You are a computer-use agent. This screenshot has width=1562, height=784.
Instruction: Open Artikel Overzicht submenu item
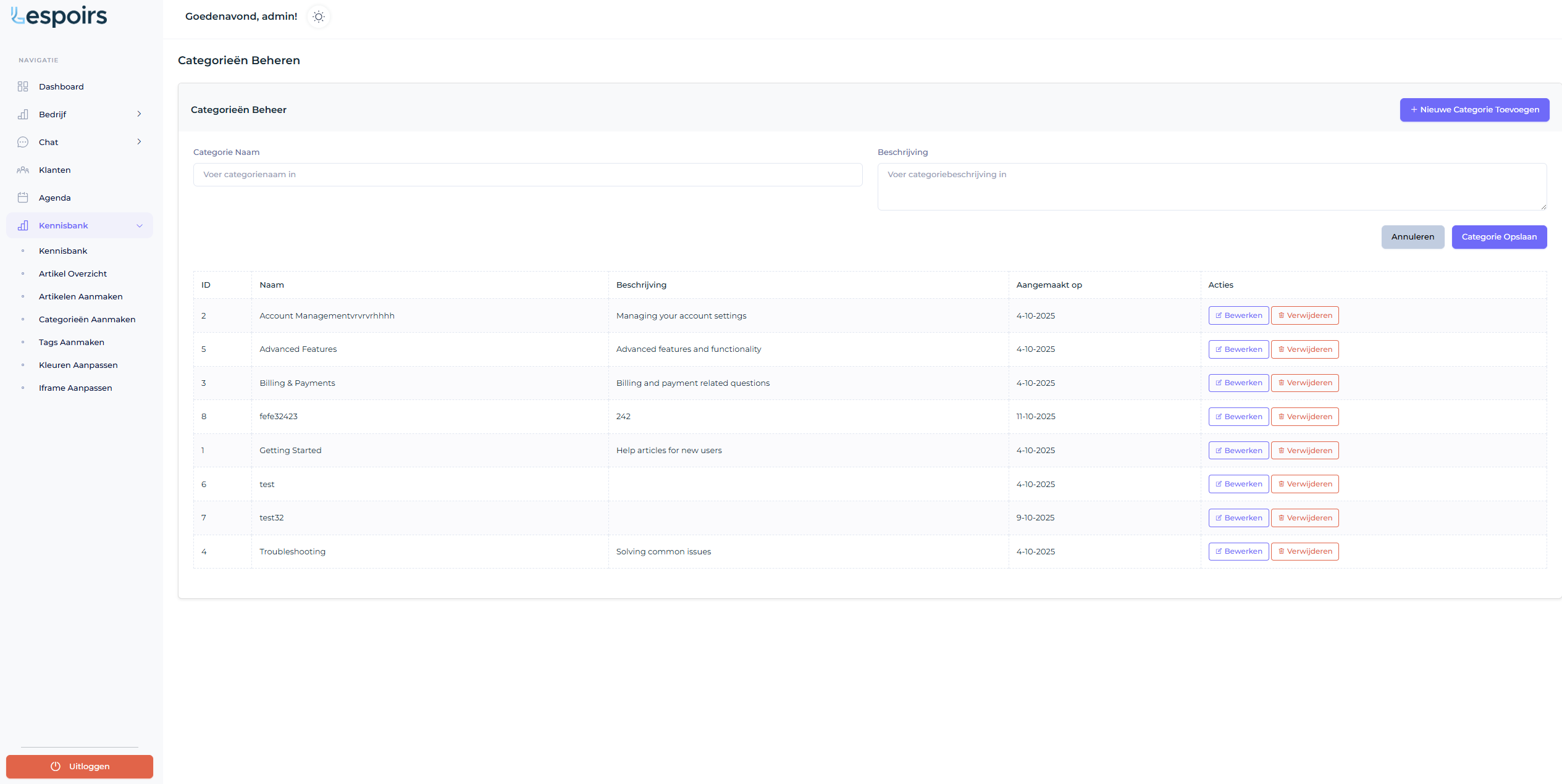pos(73,273)
